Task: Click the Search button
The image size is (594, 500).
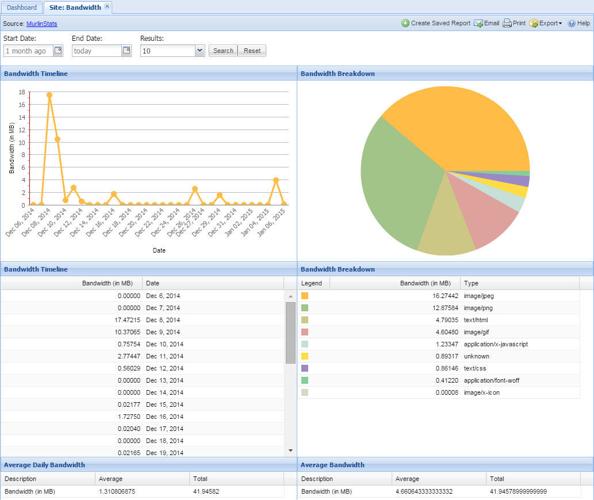Action: (x=223, y=51)
